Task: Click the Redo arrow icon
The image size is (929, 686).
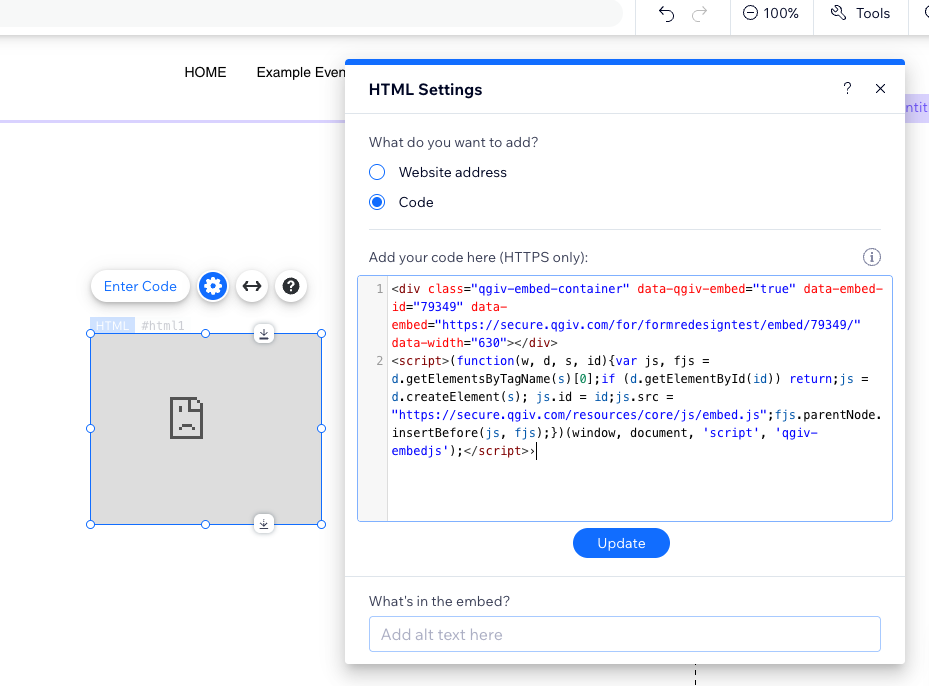Action: point(700,14)
